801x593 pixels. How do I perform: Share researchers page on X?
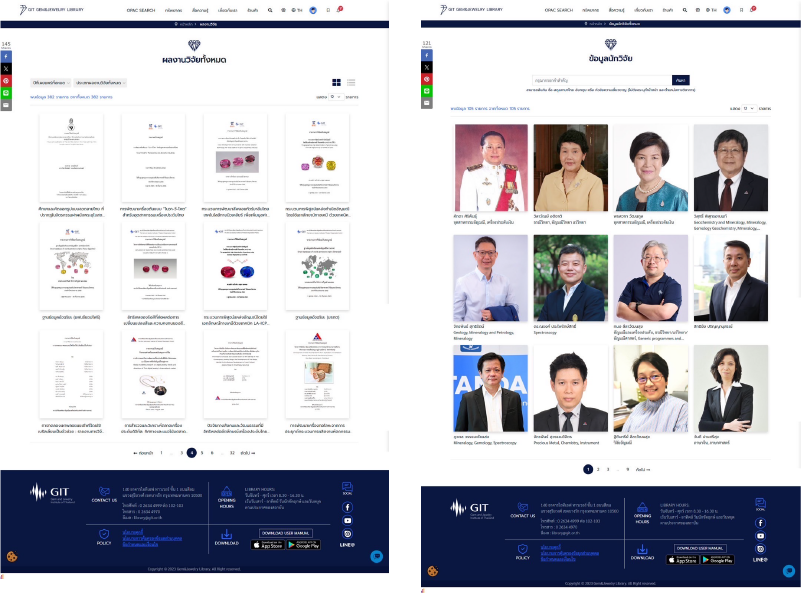tap(427, 67)
